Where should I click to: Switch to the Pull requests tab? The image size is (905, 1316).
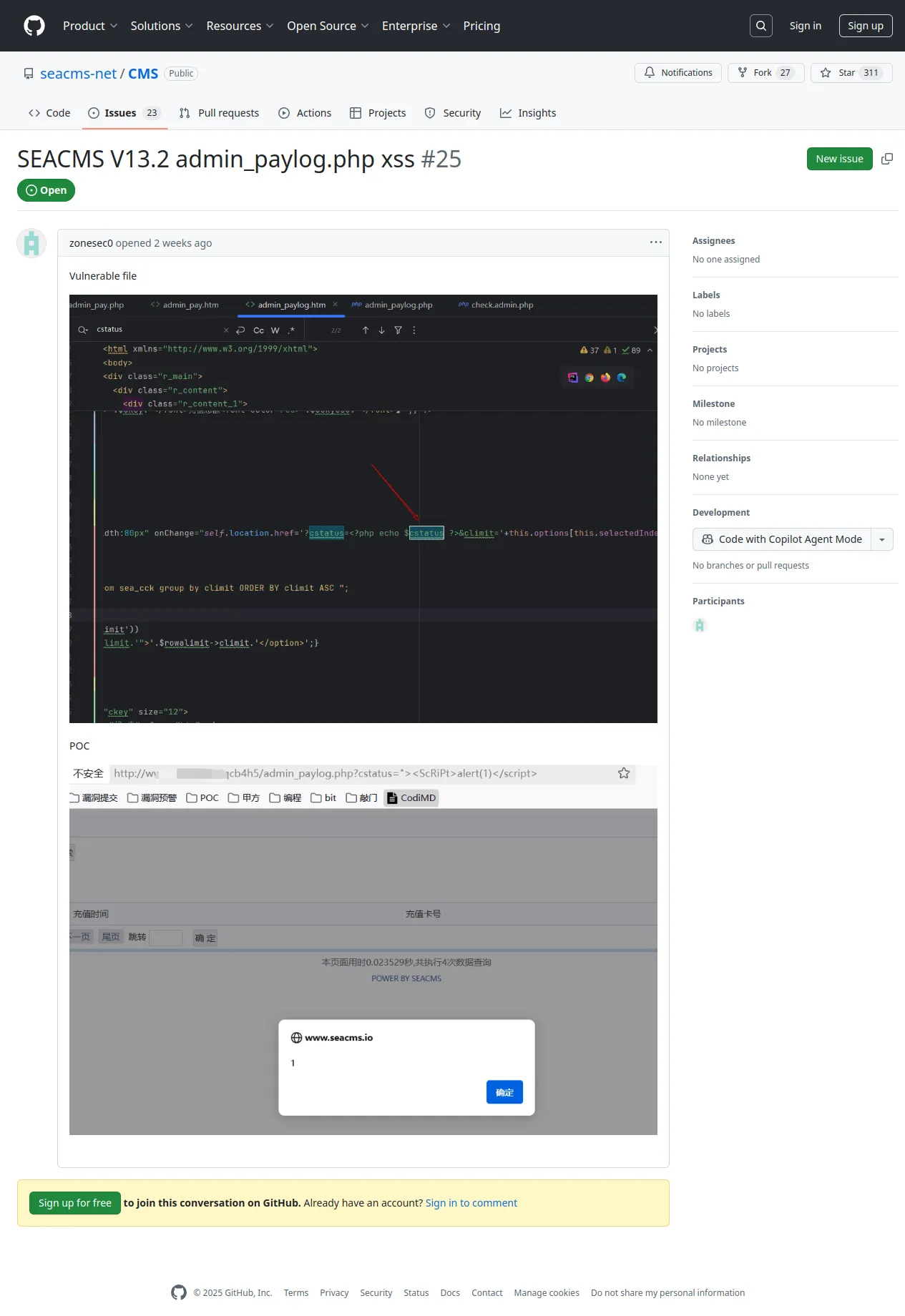(x=219, y=113)
